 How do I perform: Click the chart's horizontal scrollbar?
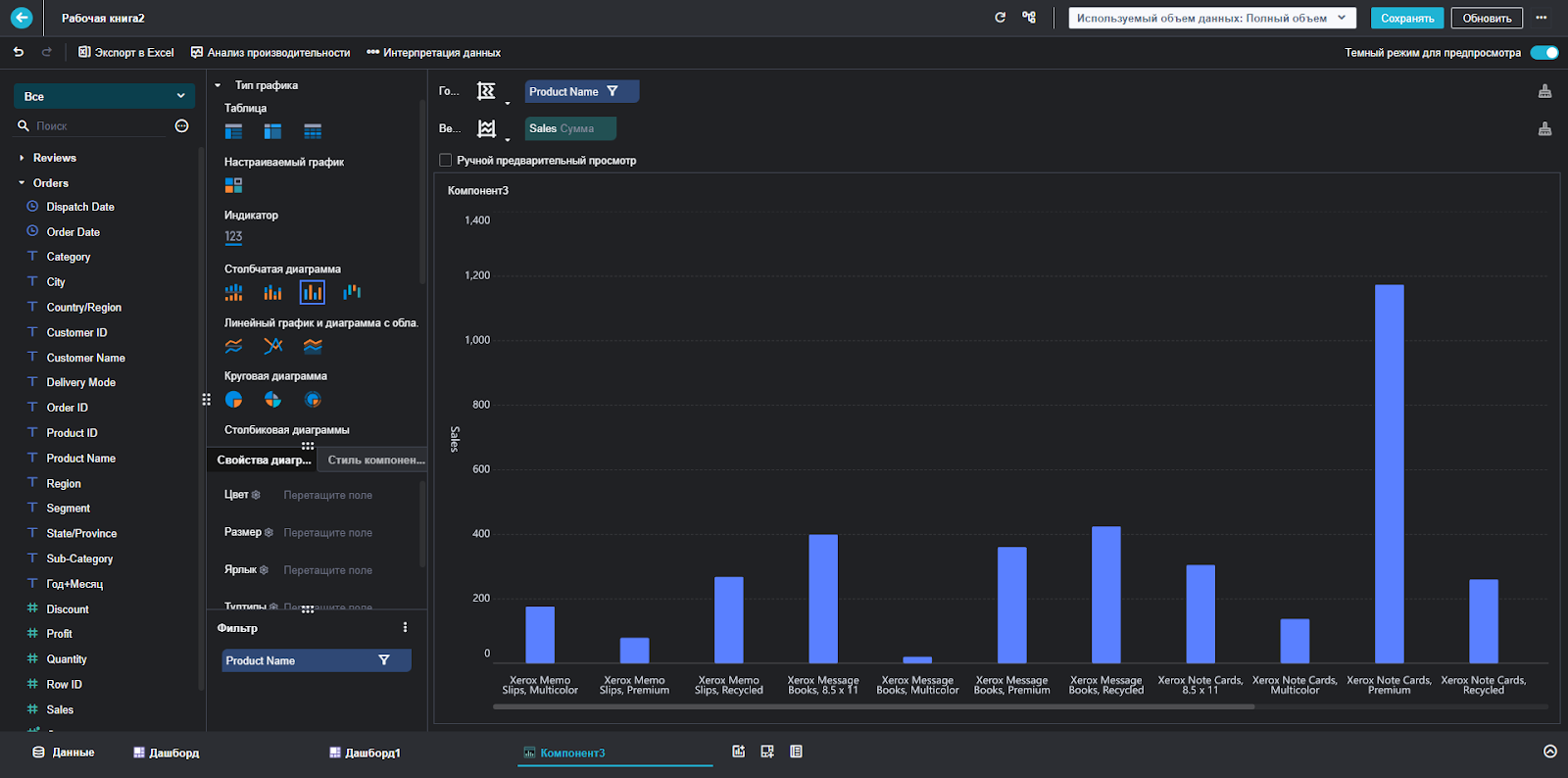click(873, 706)
